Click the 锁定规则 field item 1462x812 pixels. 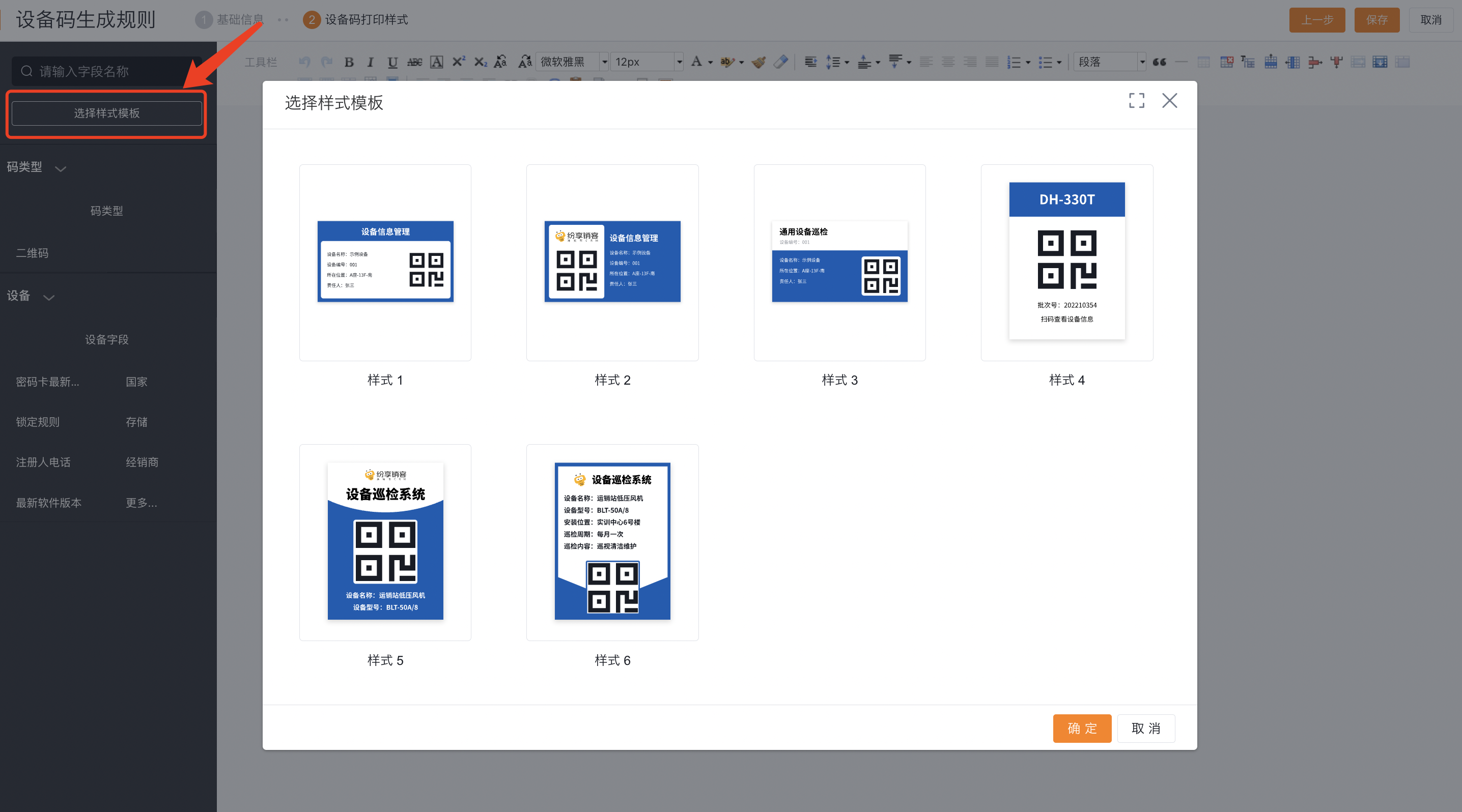tap(38, 422)
